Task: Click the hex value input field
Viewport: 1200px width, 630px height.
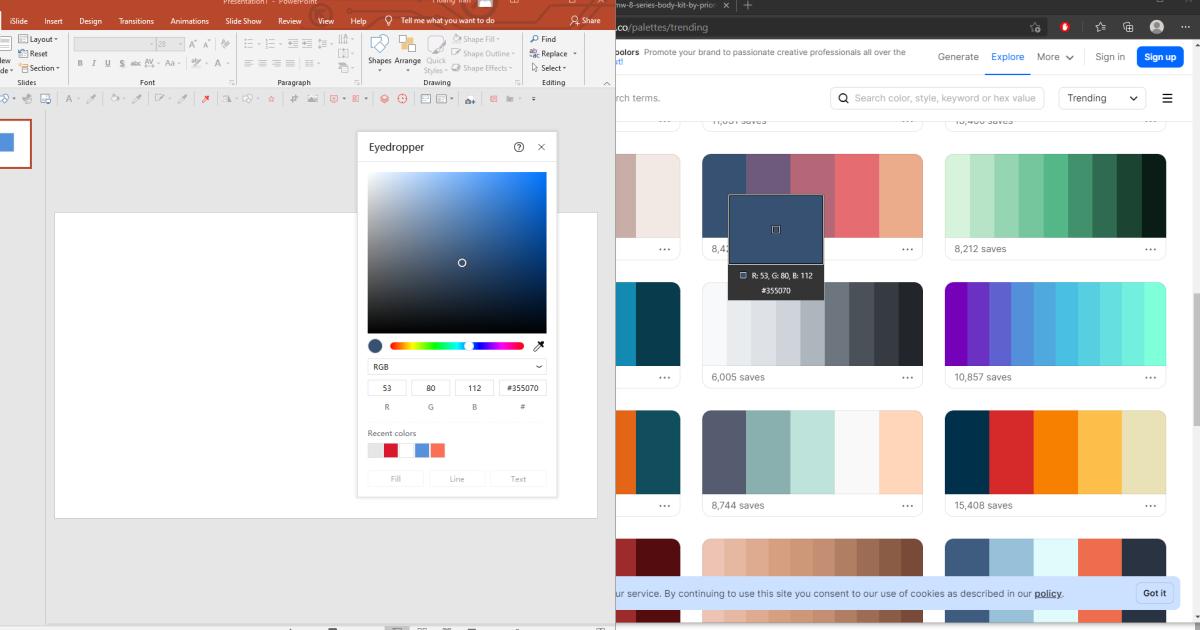Action: point(522,387)
